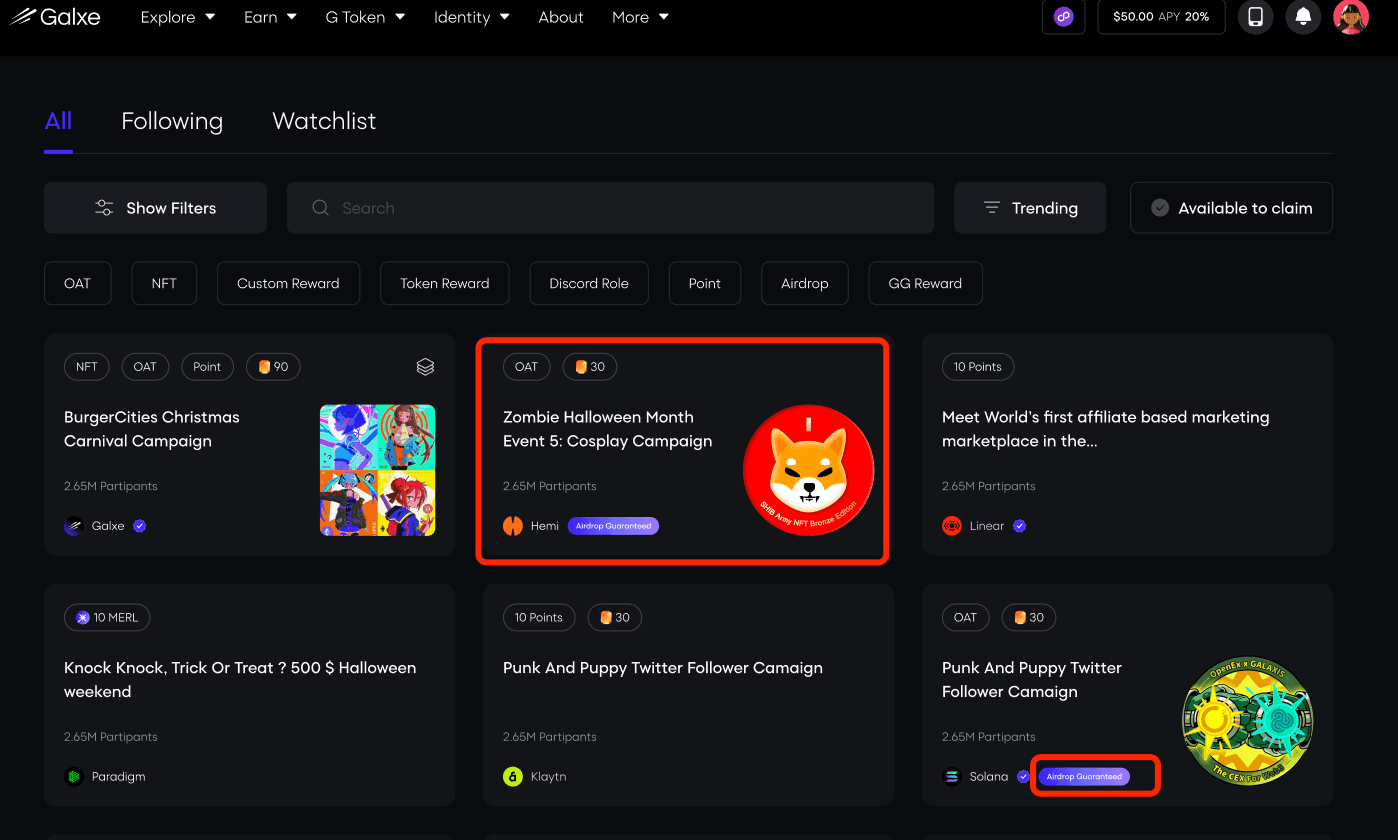Open the About page
This screenshot has width=1398, height=840.
point(561,17)
